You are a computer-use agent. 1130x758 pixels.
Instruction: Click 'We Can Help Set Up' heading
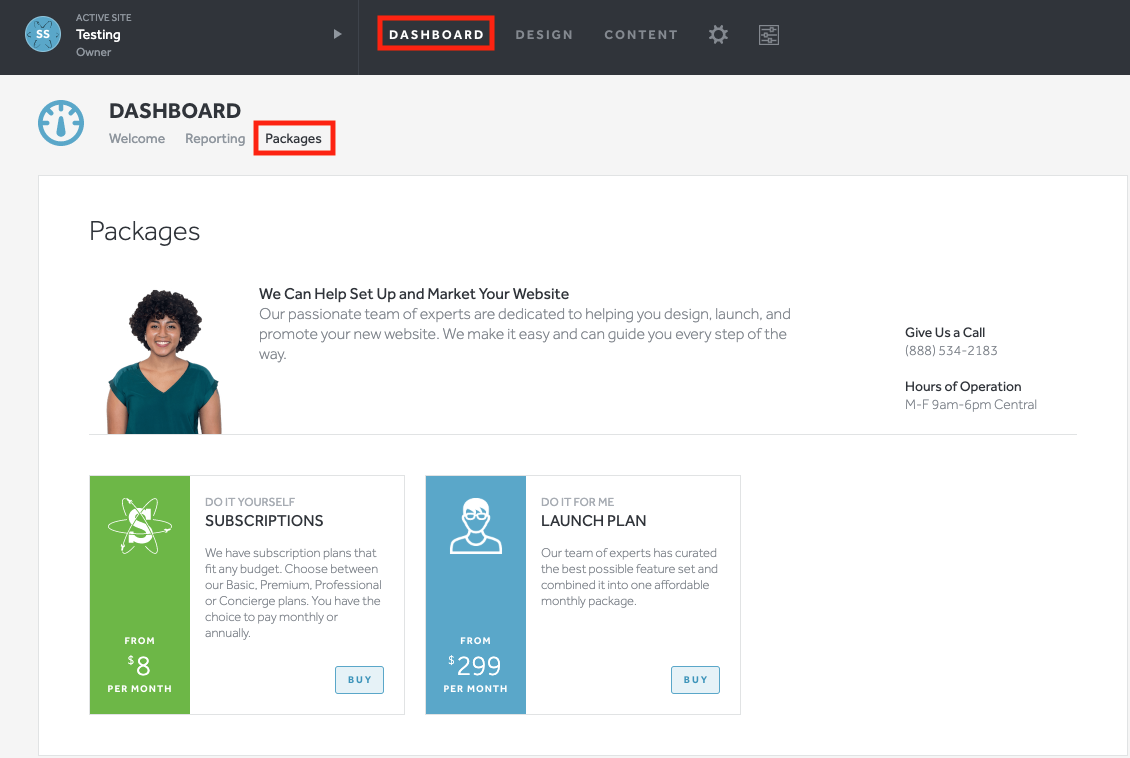click(414, 294)
